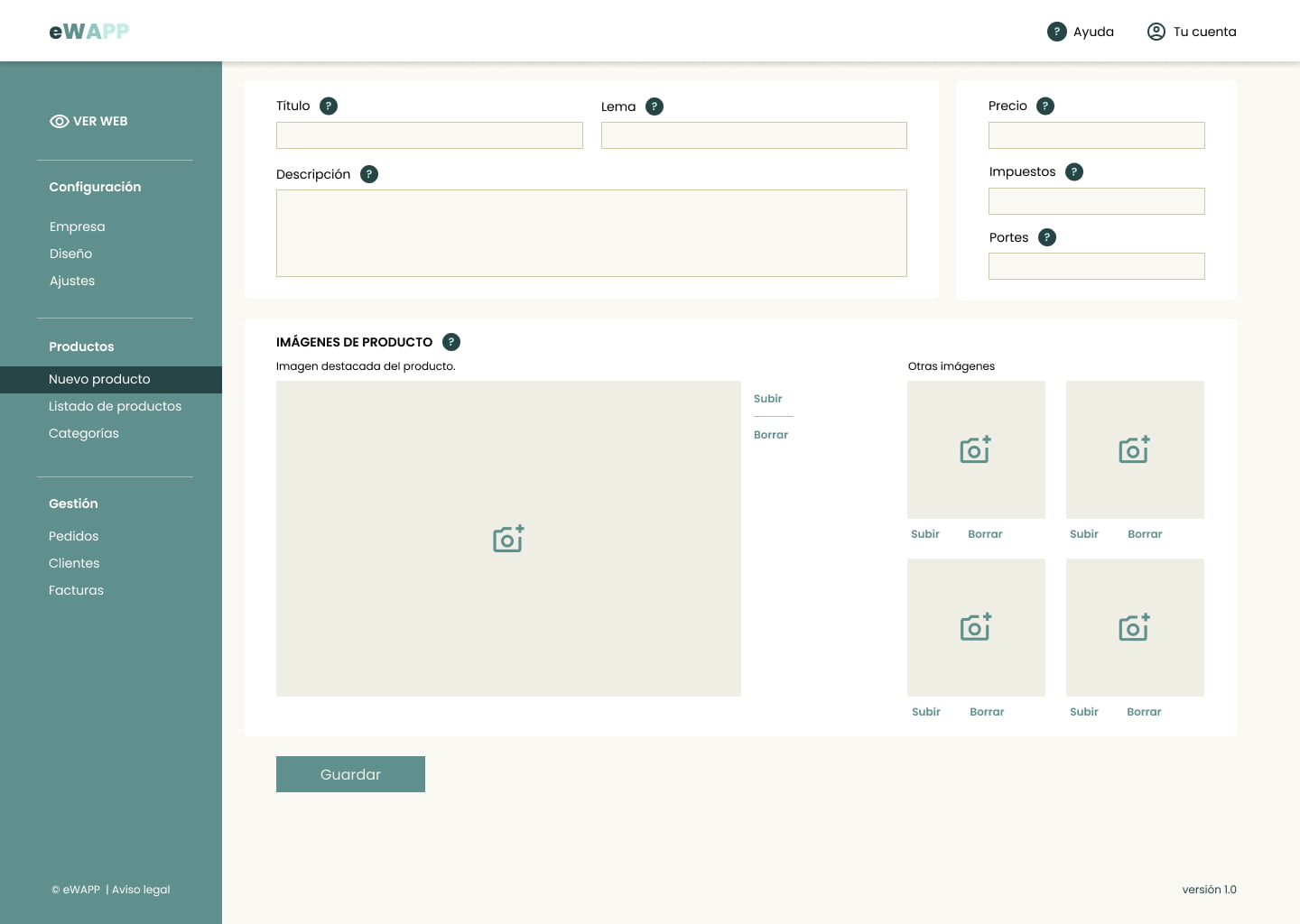
Task: Open Listado de productos in sidebar
Action: 115,406
